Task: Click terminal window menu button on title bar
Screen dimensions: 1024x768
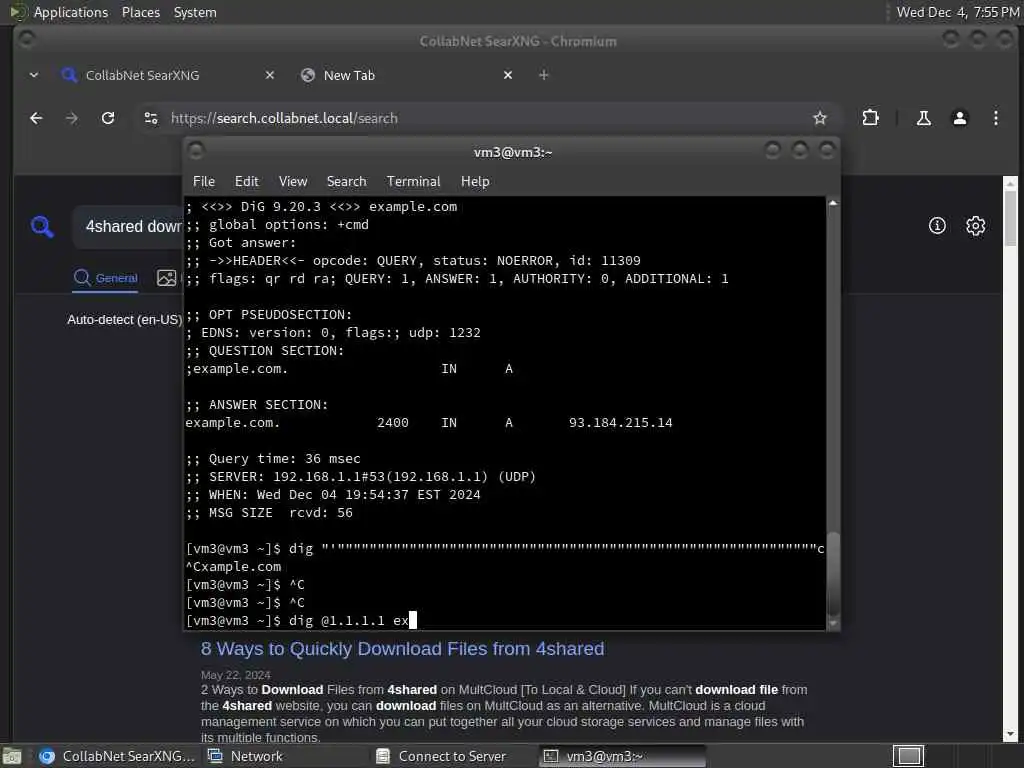Action: point(196,151)
